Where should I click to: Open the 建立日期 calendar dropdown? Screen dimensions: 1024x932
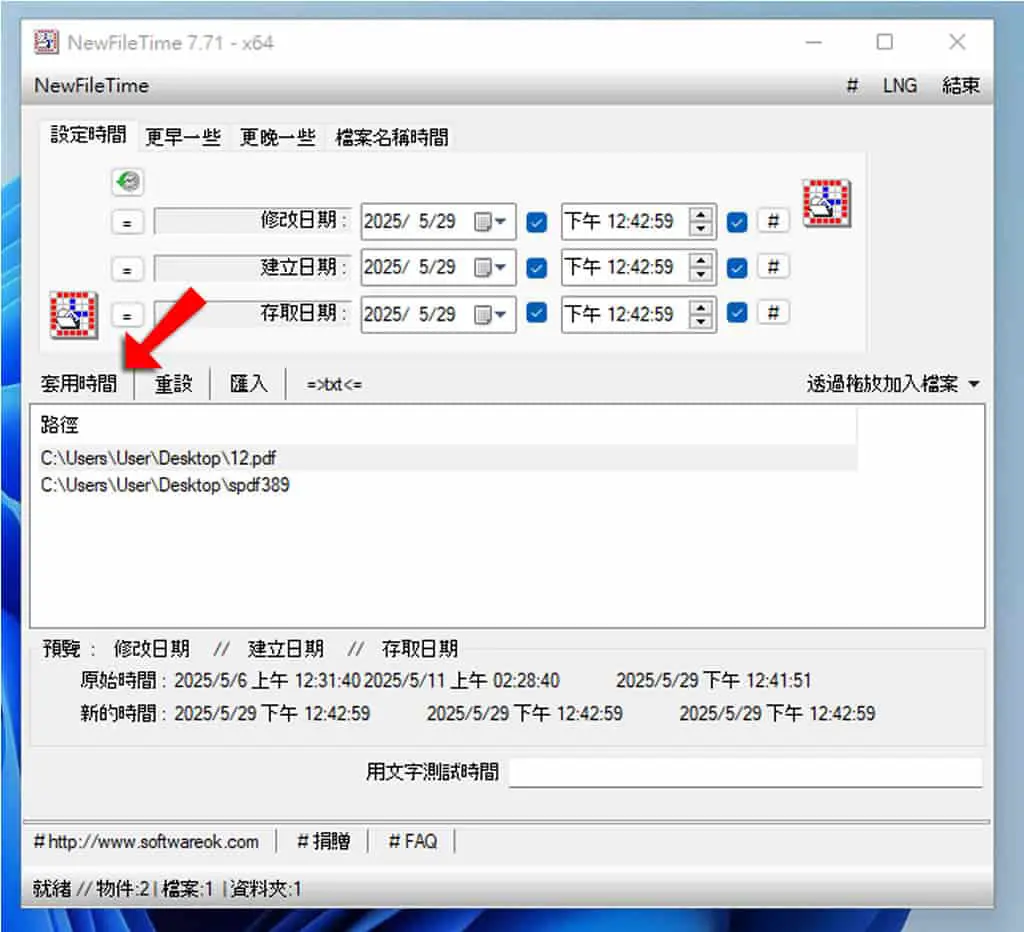coord(490,268)
